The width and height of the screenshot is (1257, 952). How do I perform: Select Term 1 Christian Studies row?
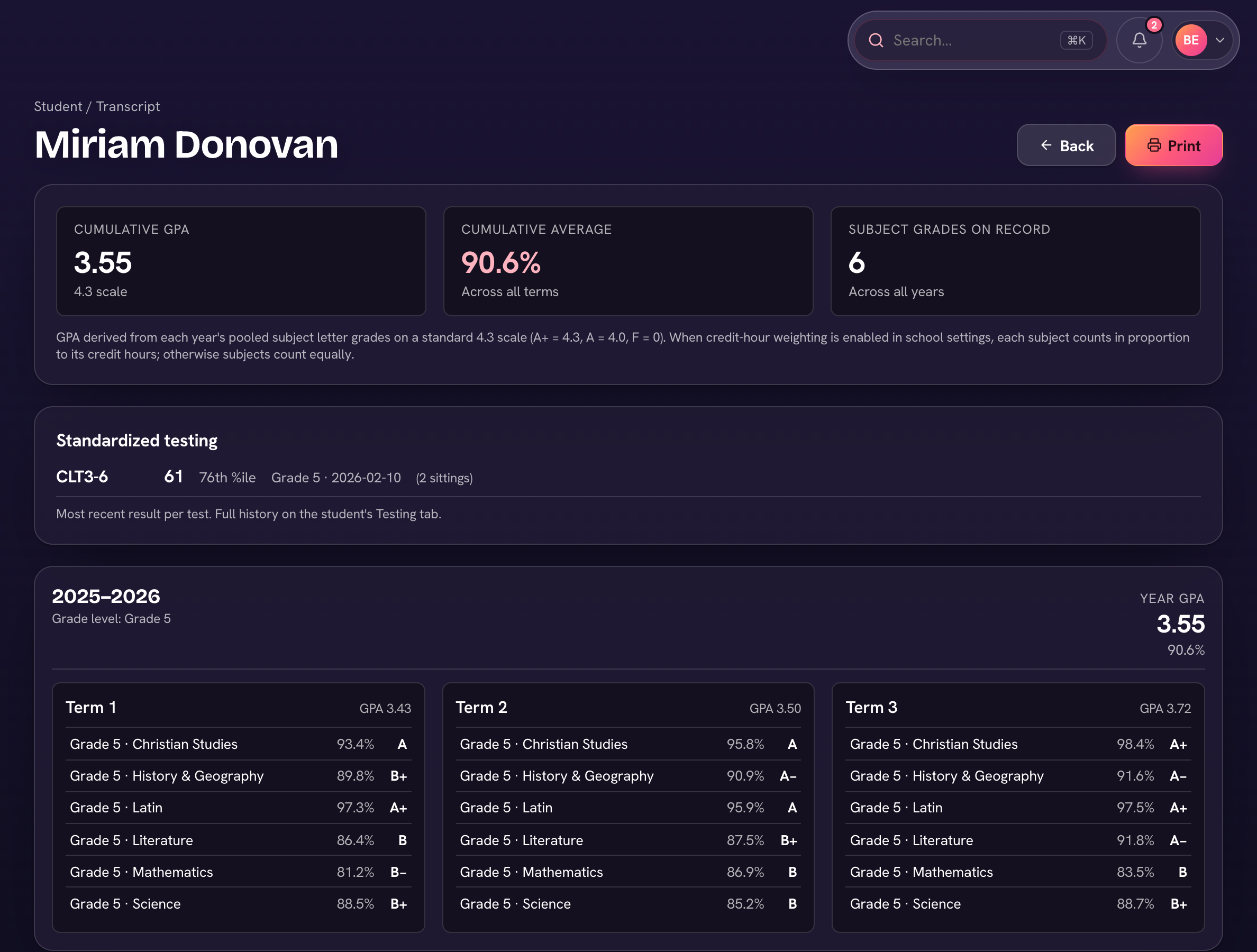pos(239,744)
